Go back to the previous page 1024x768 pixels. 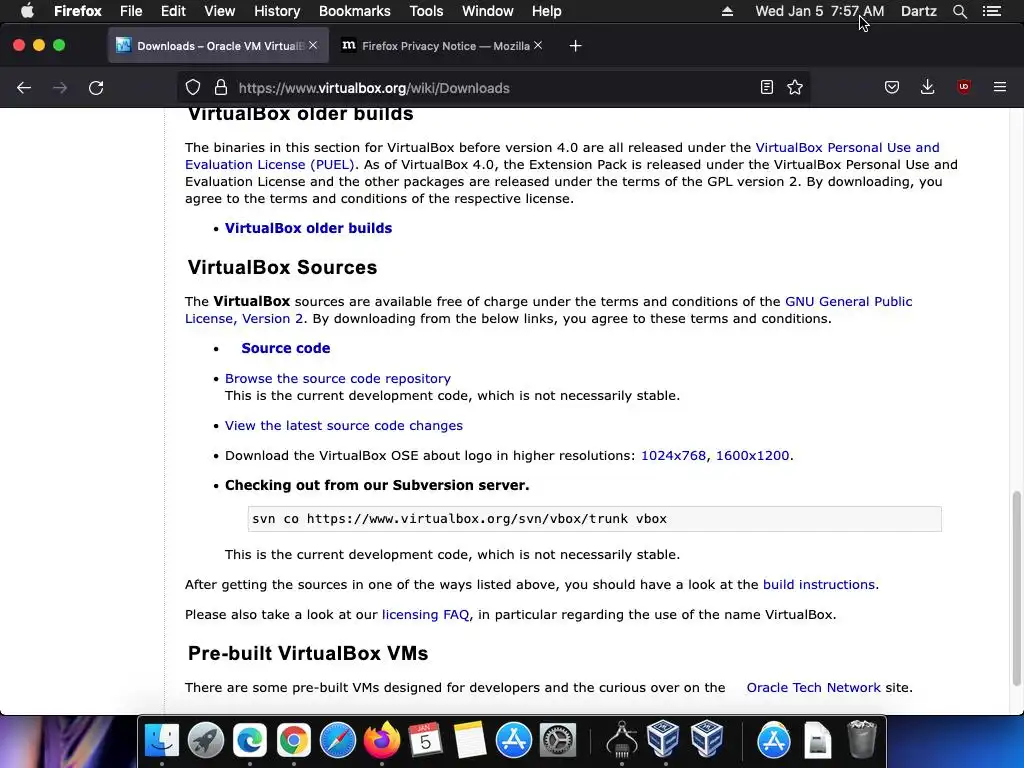[24, 88]
